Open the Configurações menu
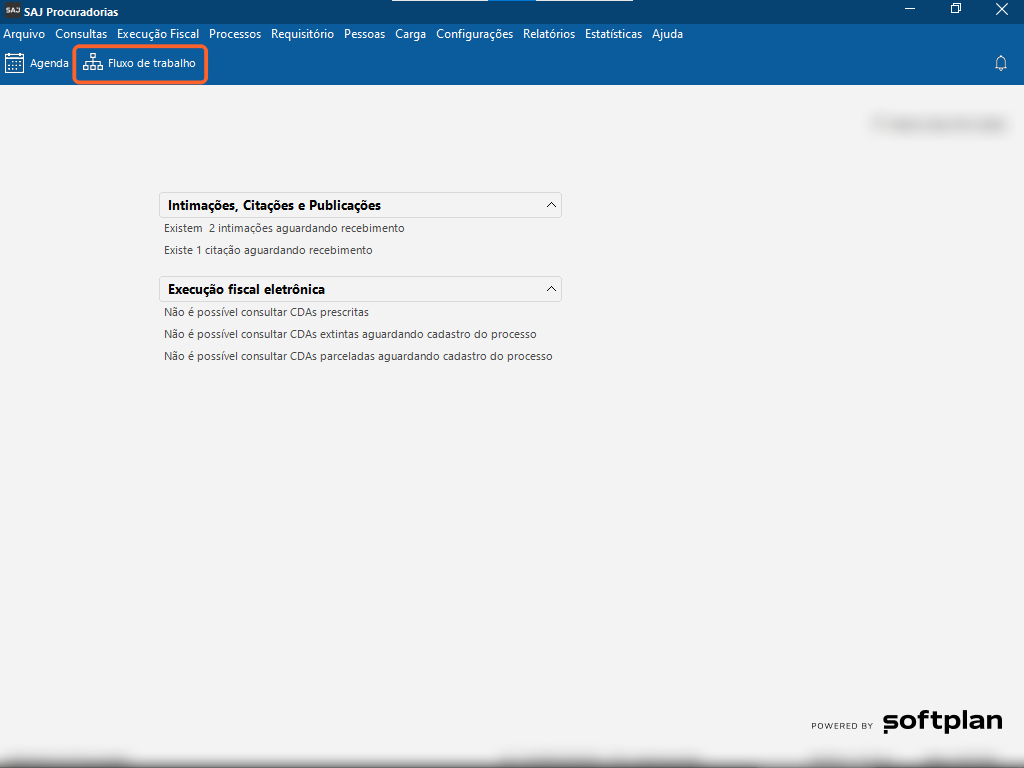This screenshot has height=768, width=1024. point(474,34)
